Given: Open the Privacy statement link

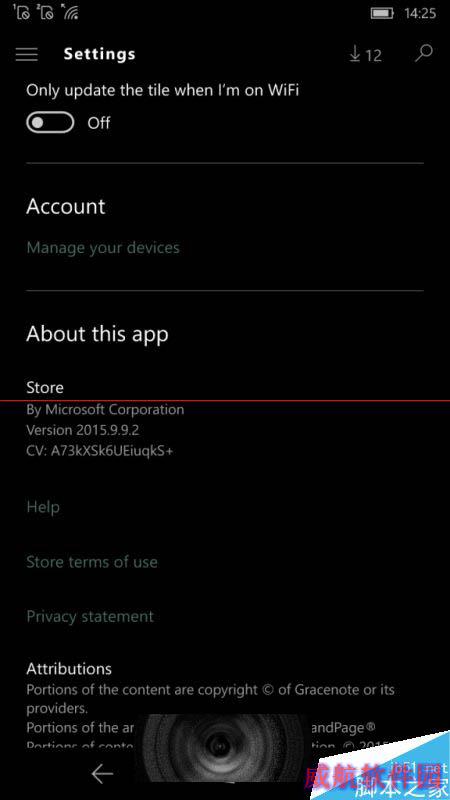Looking at the screenshot, I should coord(90,616).
